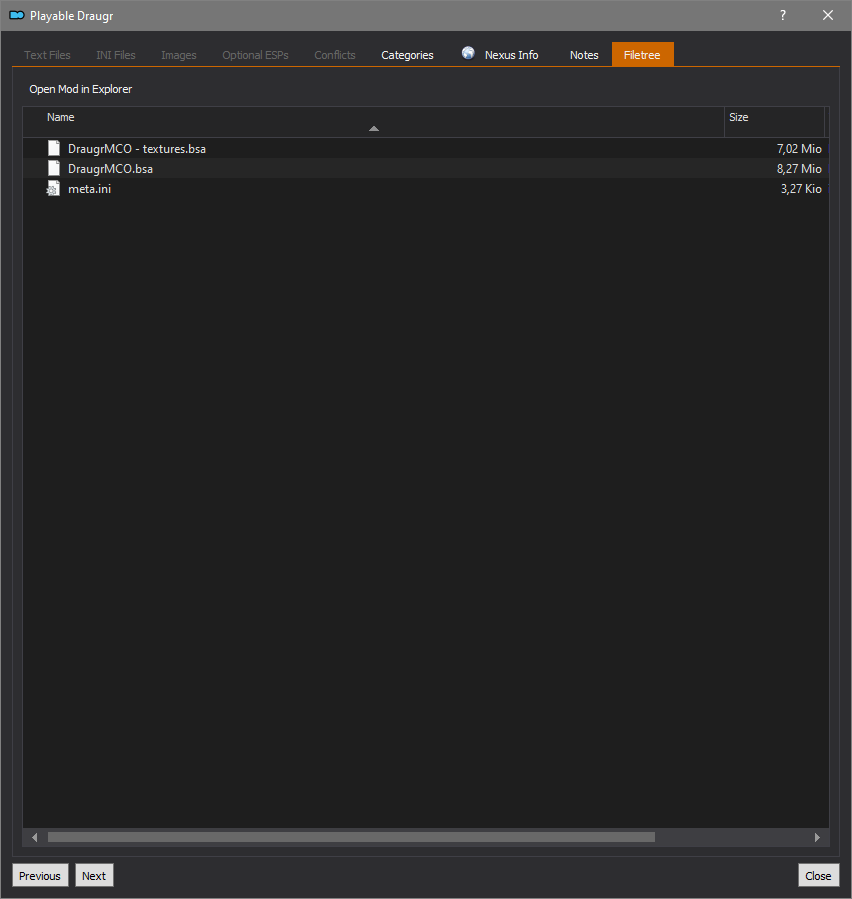852x899 pixels.
Task: Click the DraugrMCO - textures.bsa file icon
Action: click(54, 148)
